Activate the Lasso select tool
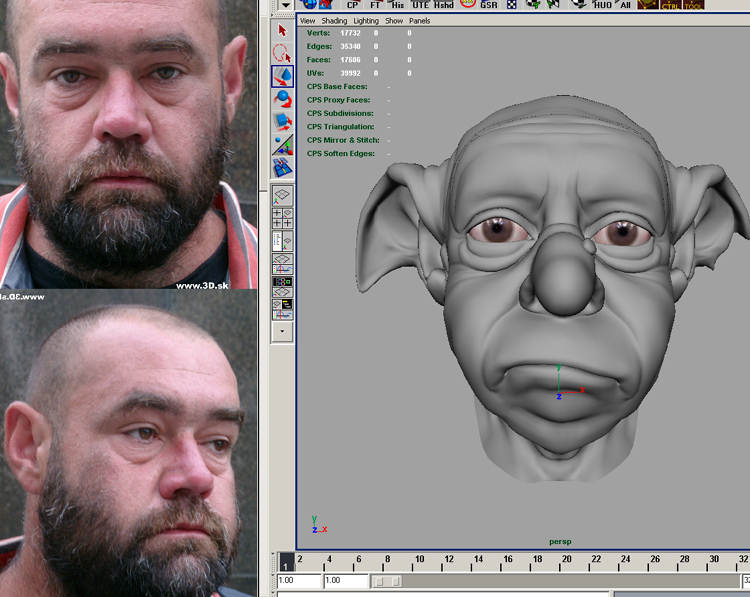 283,53
